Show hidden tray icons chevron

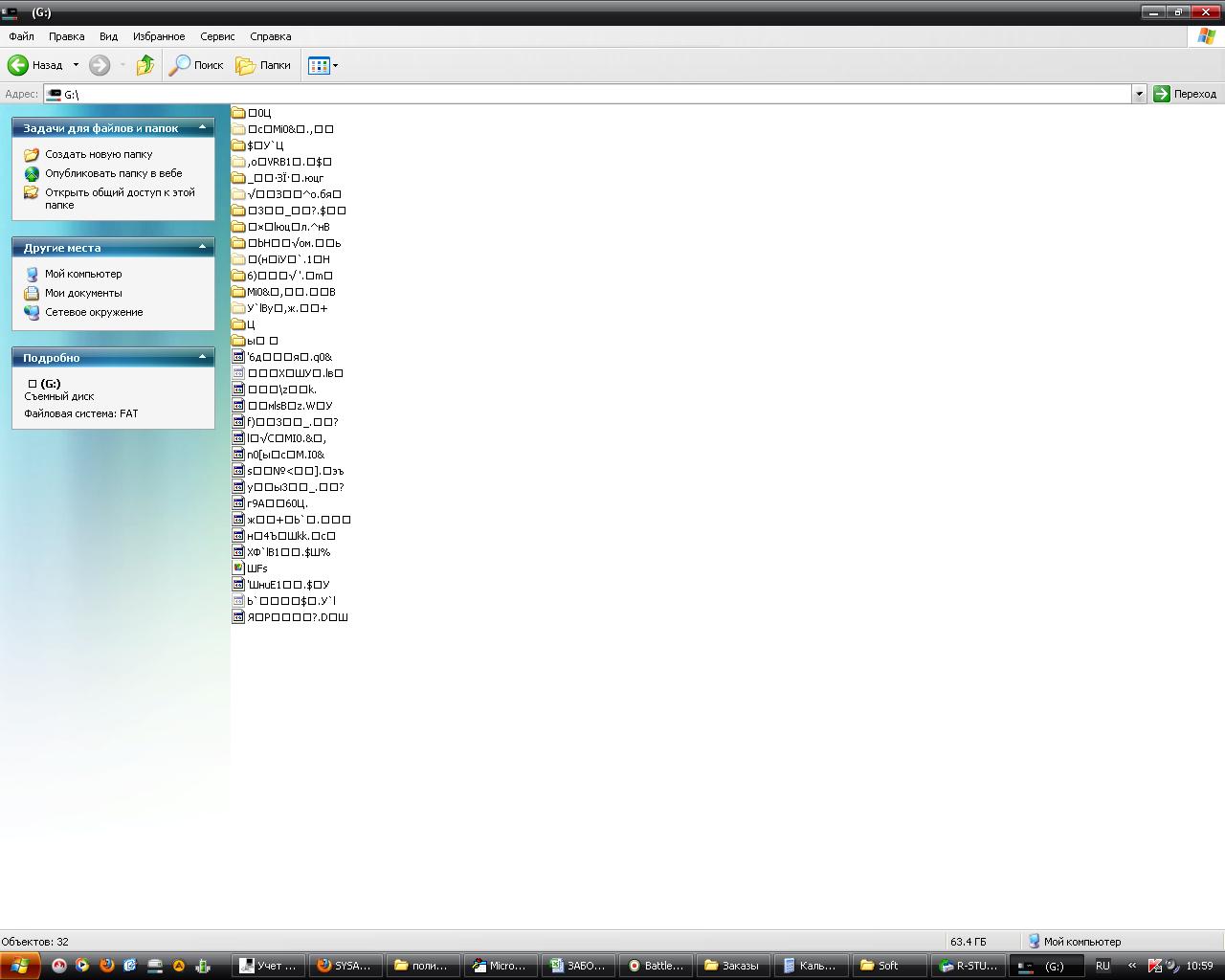click(1132, 966)
